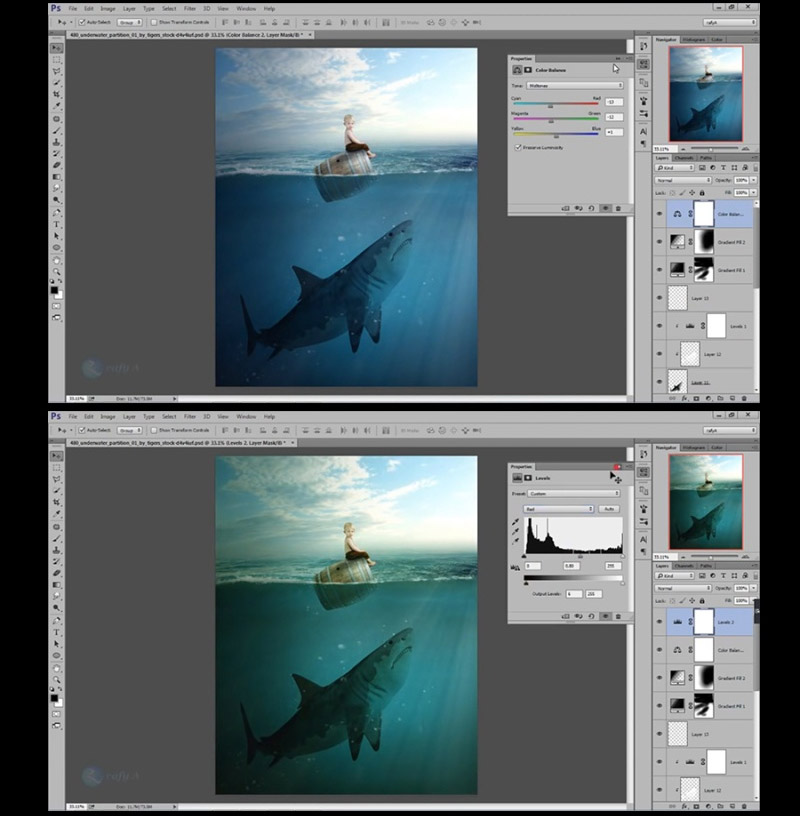Pick the Eyedropper tool in the Levels window toolbar

pyautogui.click(x=56, y=514)
